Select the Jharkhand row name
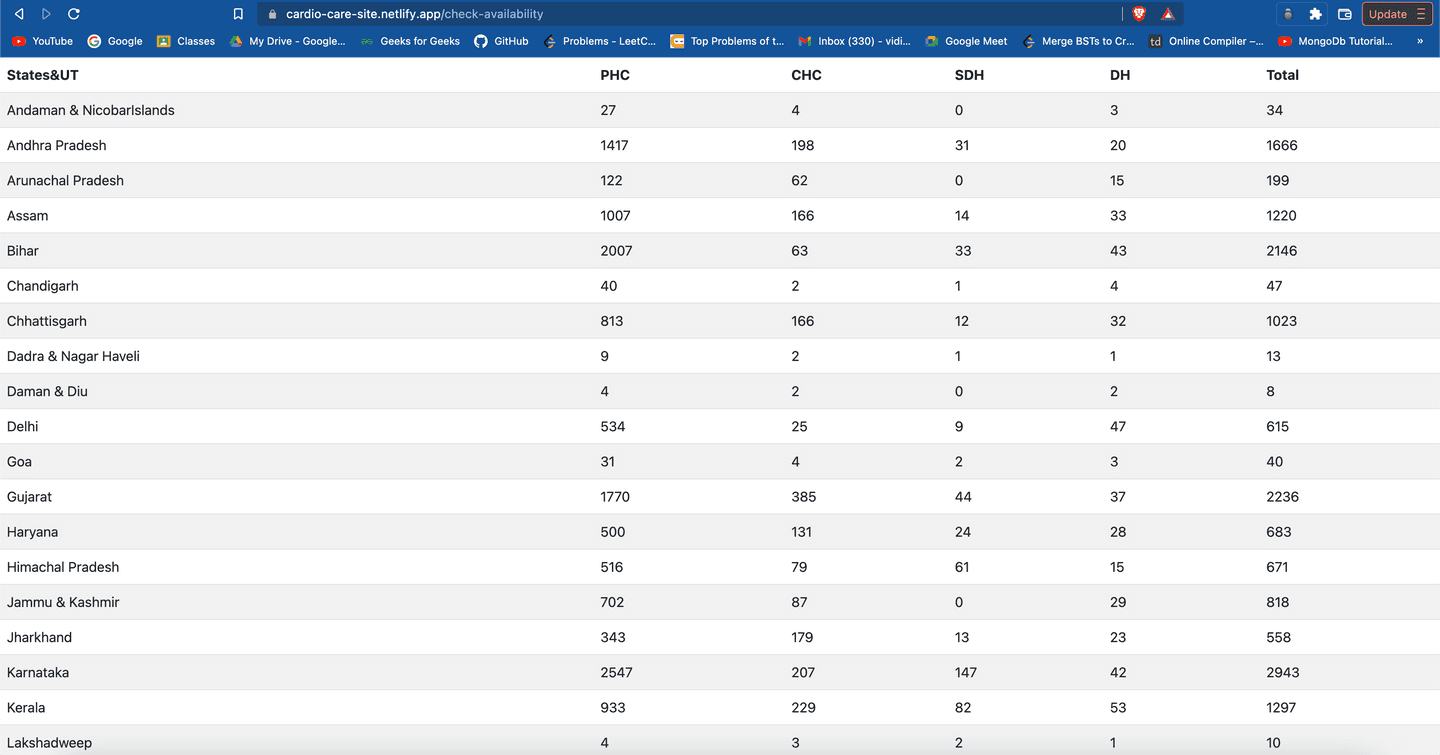1440x755 pixels. tap(40, 637)
